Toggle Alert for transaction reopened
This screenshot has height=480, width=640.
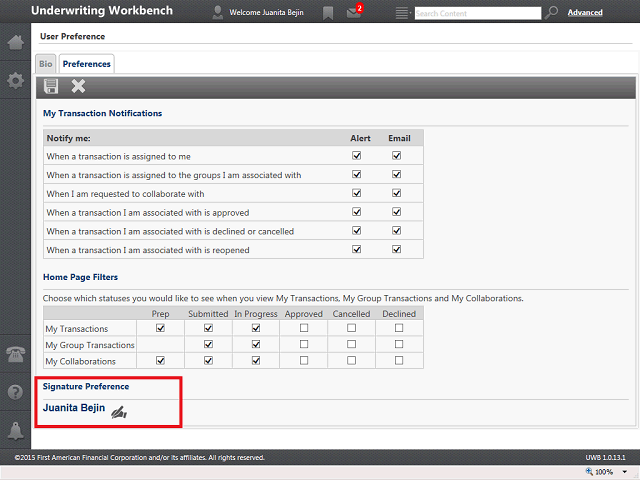[357, 249]
